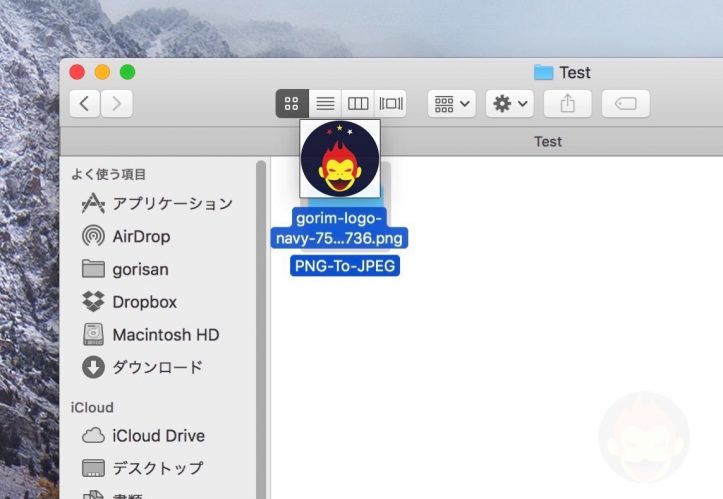Click the Test tab bar label

tap(548, 142)
